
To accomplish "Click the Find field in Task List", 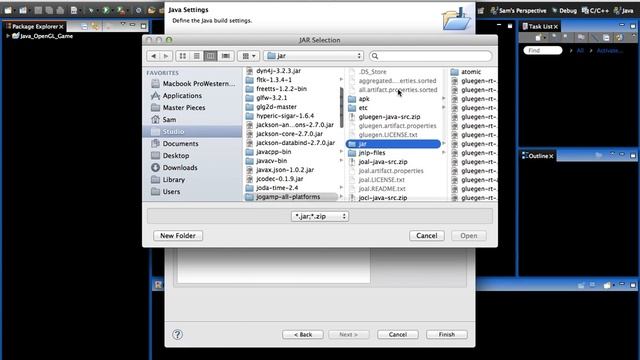I will [x=543, y=51].
